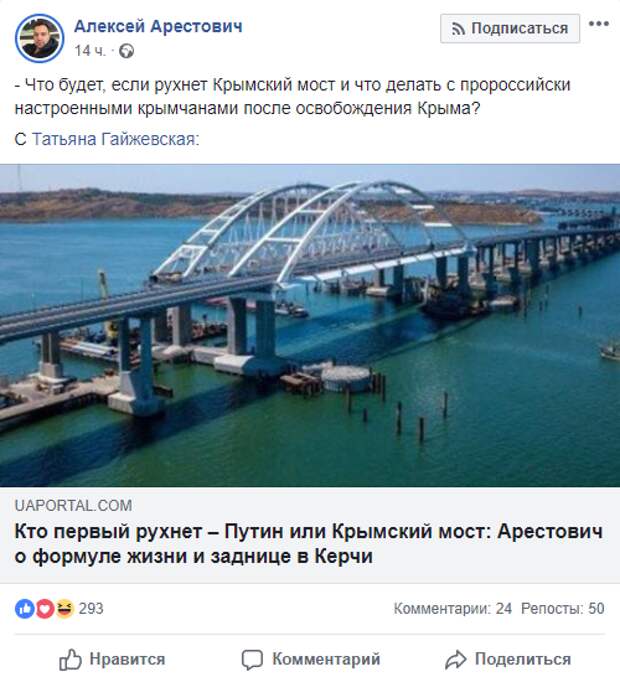Click the Поделиться share arrow button
Viewport: 620px width, 682px height.
(508, 659)
